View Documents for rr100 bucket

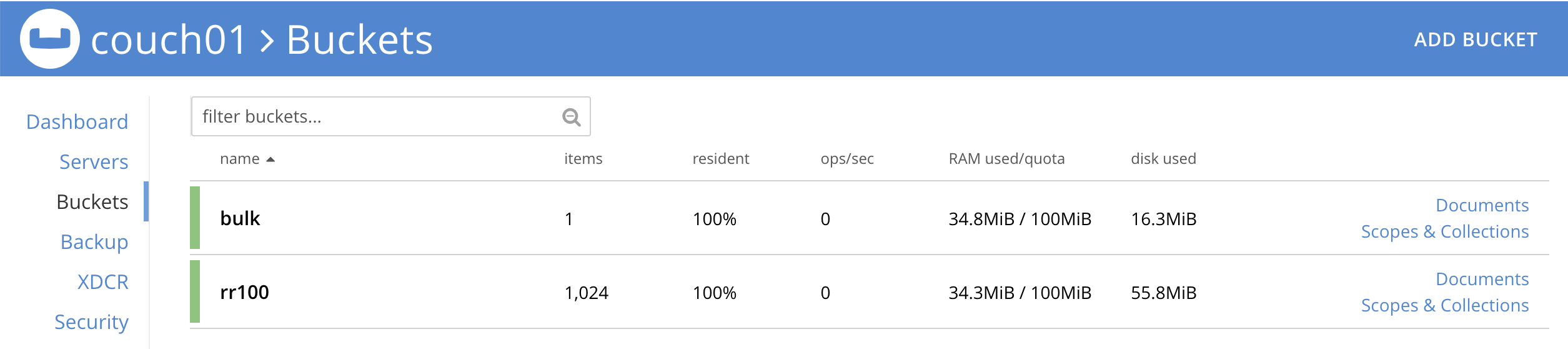1482,279
